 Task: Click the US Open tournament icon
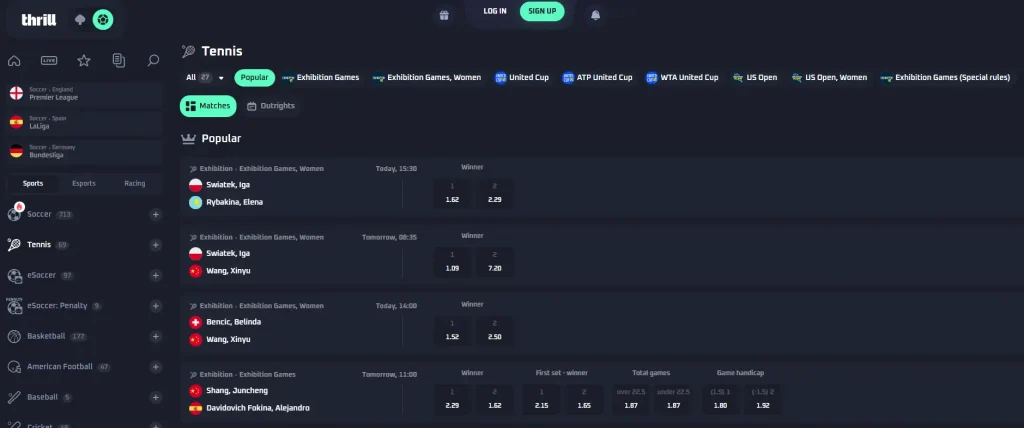point(738,78)
